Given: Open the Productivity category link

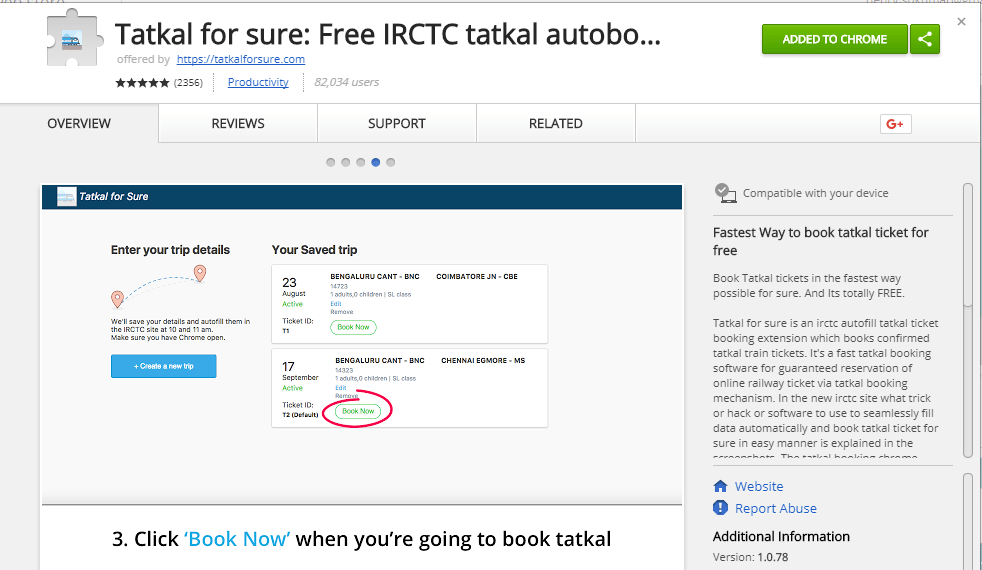Looking at the screenshot, I should point(258,82).
